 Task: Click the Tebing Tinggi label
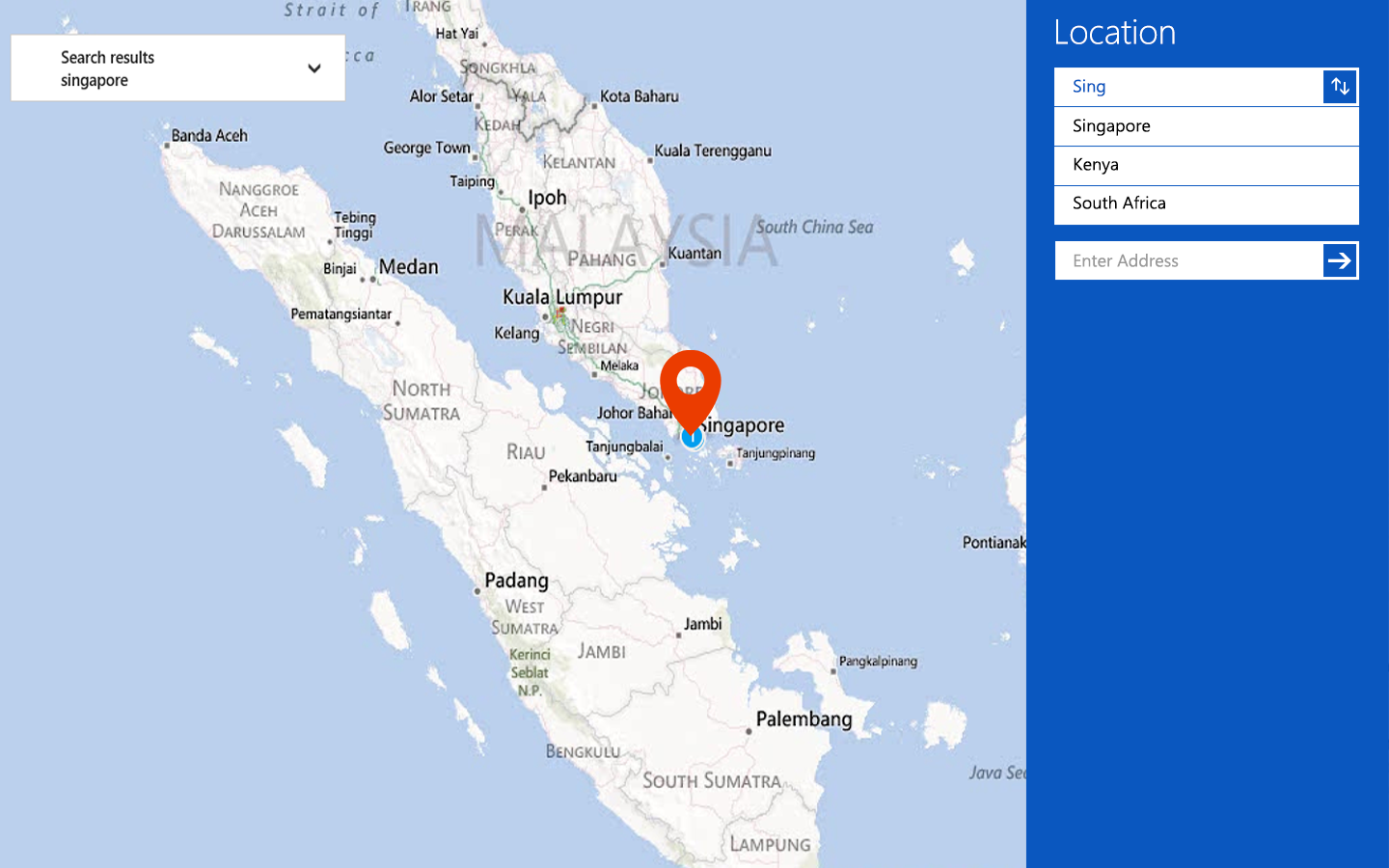click(x=355, y=226)
